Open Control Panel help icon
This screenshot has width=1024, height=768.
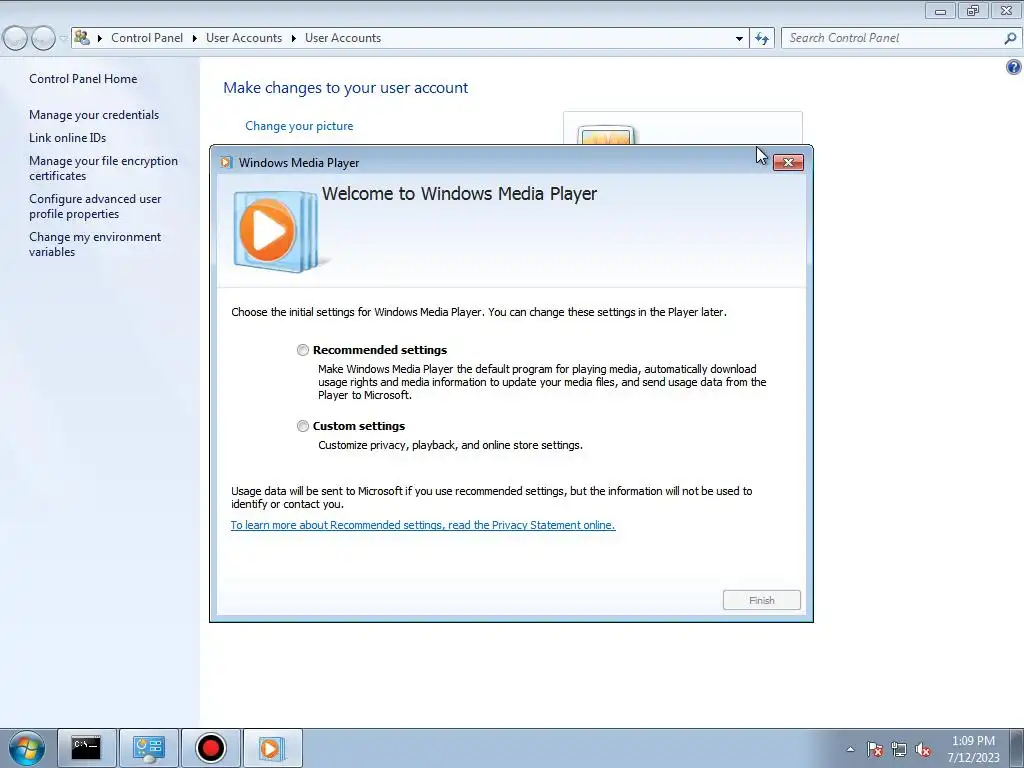click(1014, 67)
